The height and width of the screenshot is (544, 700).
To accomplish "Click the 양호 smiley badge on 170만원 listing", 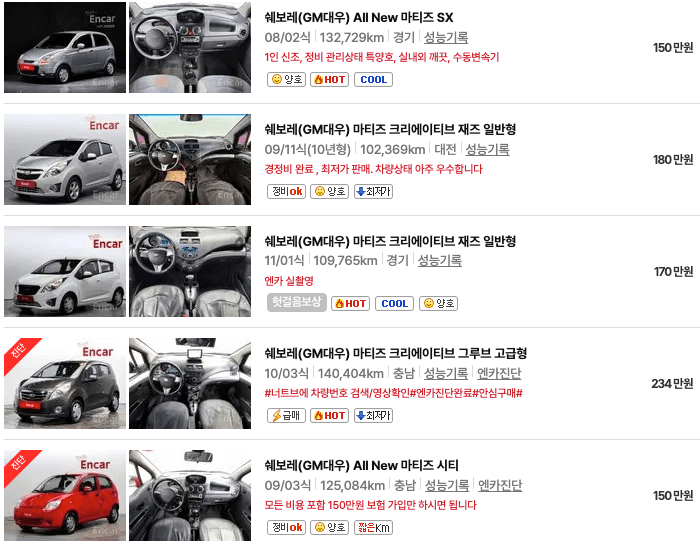I will coord(438,303).
